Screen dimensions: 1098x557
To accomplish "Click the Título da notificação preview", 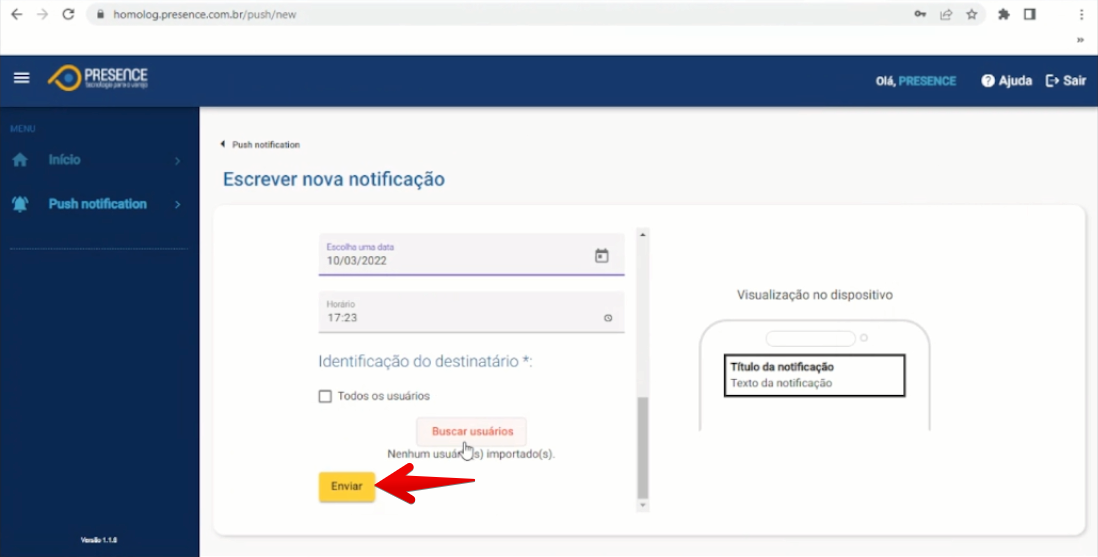I will [x=782, y=366].
